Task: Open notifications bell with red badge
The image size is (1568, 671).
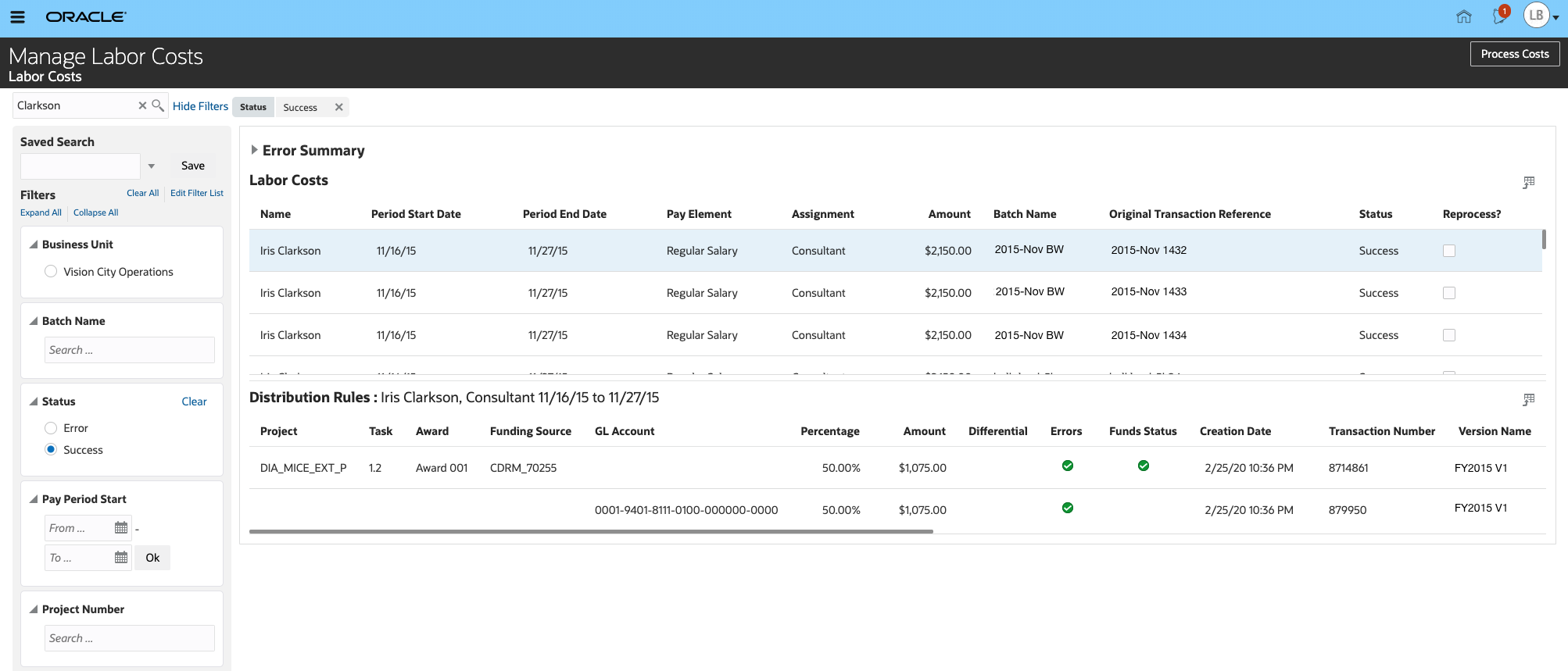Action: 1499,16
